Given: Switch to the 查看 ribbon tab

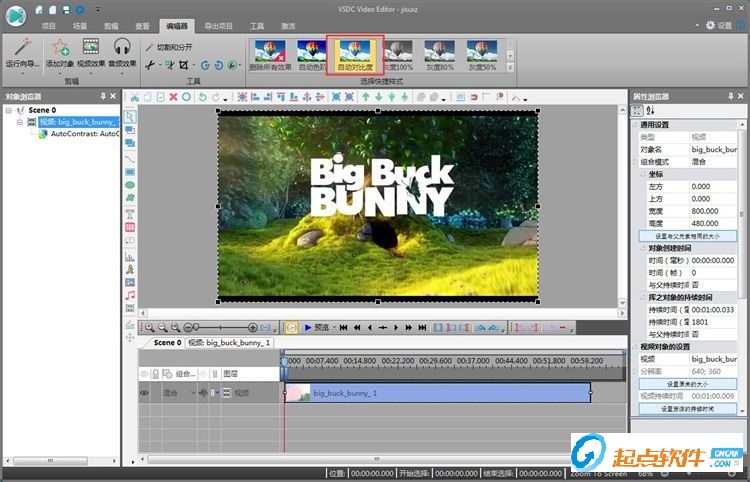Looking at the screenshot, I should coord(142,26).
